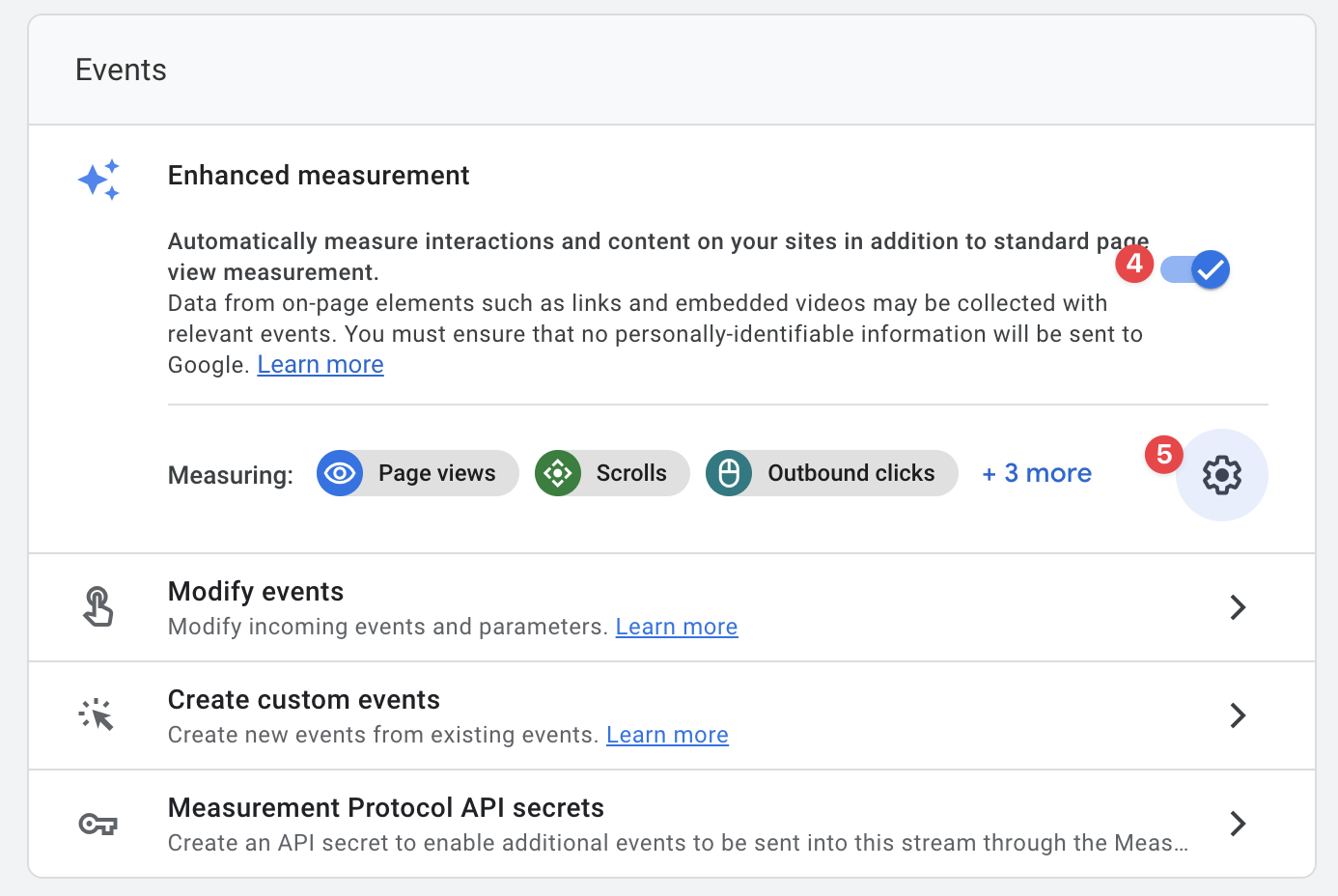Click 'Automatically measure interactions' bold description

click(x=658, y=257)
